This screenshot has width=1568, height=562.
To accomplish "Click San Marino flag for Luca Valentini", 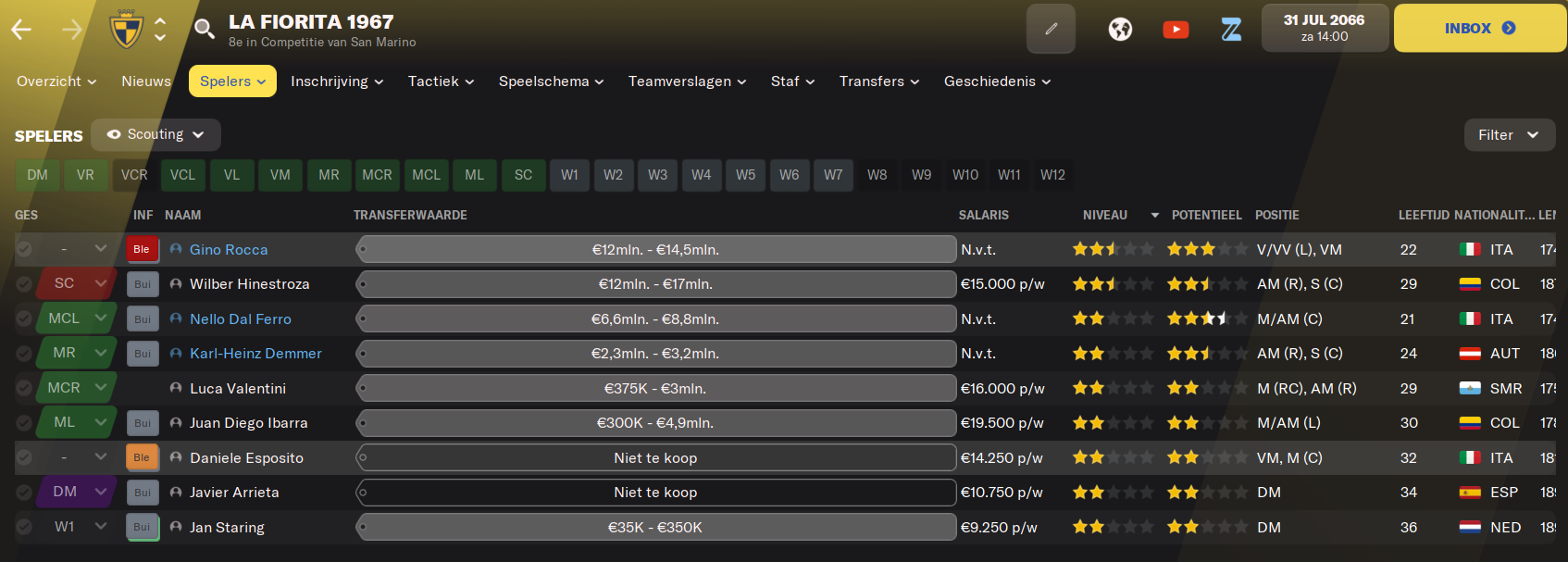I will point(1470,388).
